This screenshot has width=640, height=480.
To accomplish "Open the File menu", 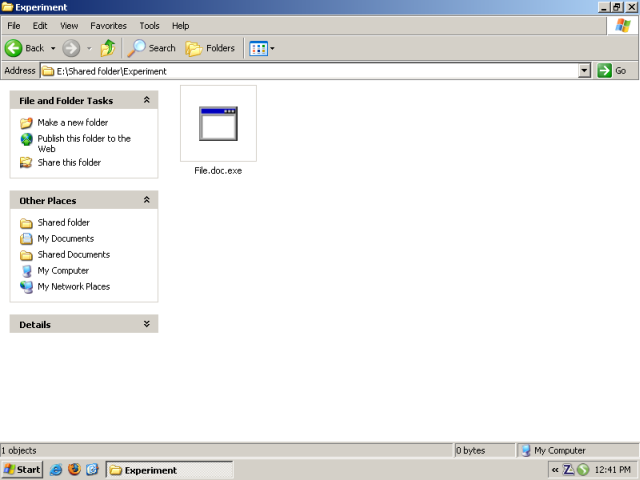I will pyautogui.click(x=14, y=26).
